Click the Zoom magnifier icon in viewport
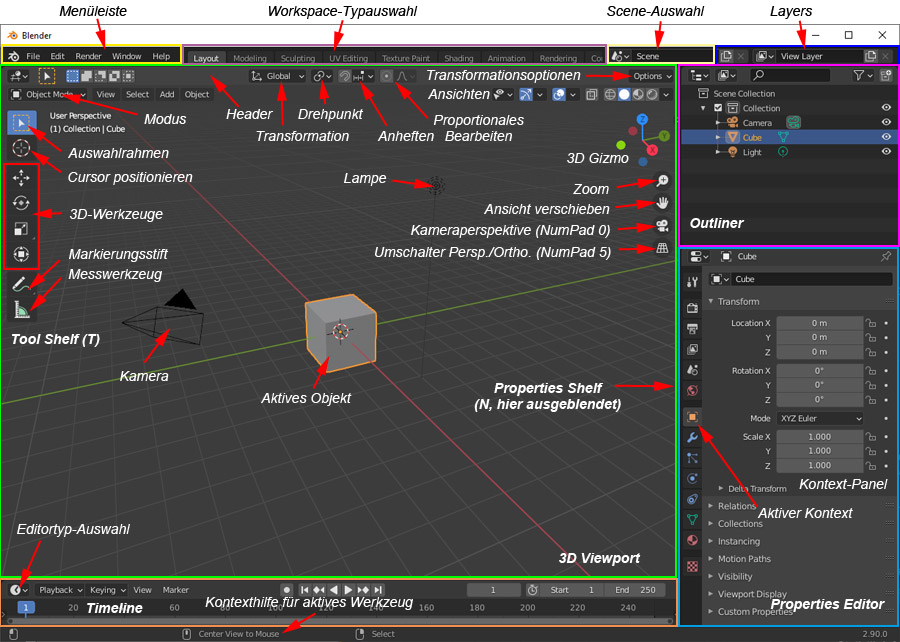 click(661, 181)
